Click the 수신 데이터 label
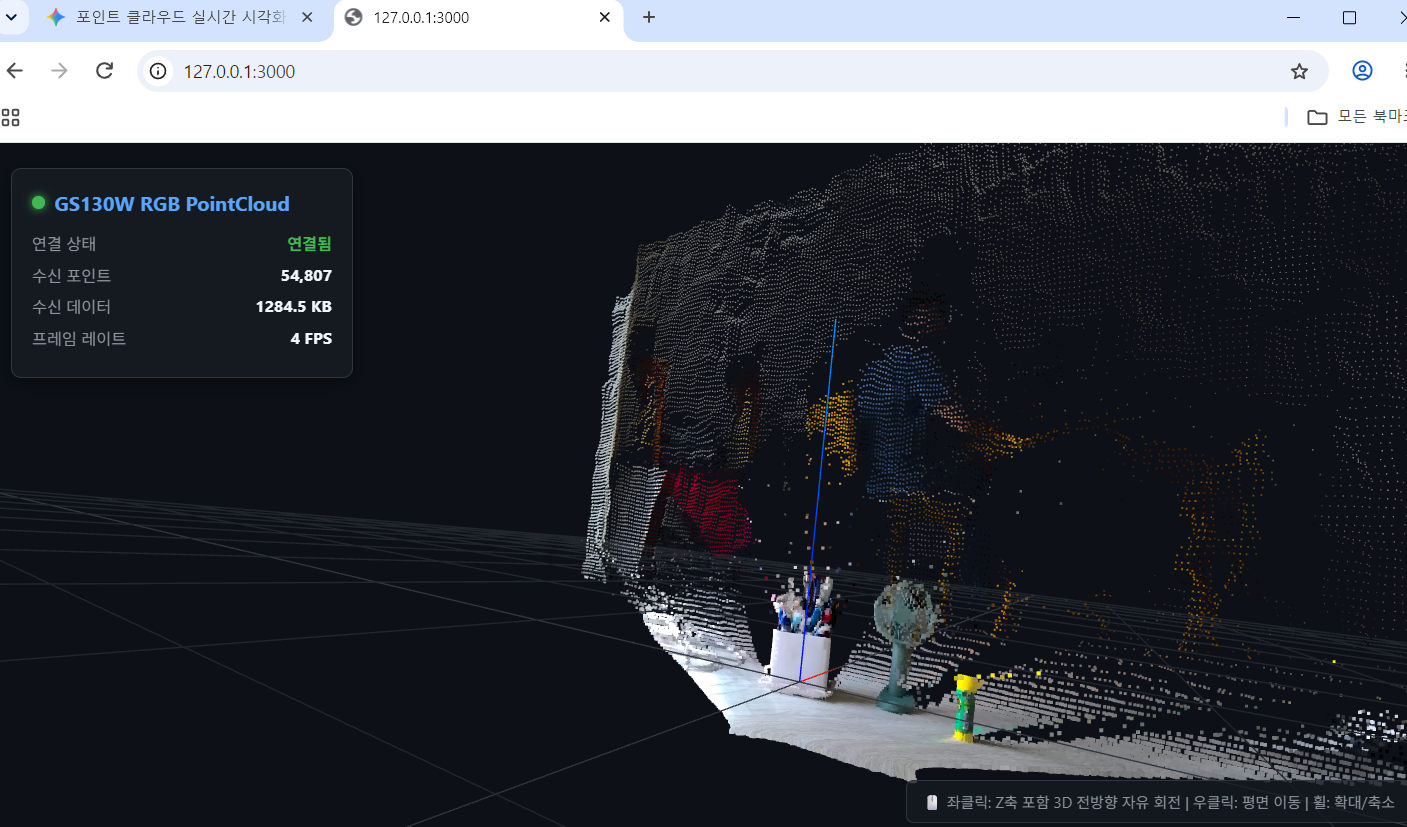The height and width of the screenshot is (827, 1407). [x=71, y=307]
